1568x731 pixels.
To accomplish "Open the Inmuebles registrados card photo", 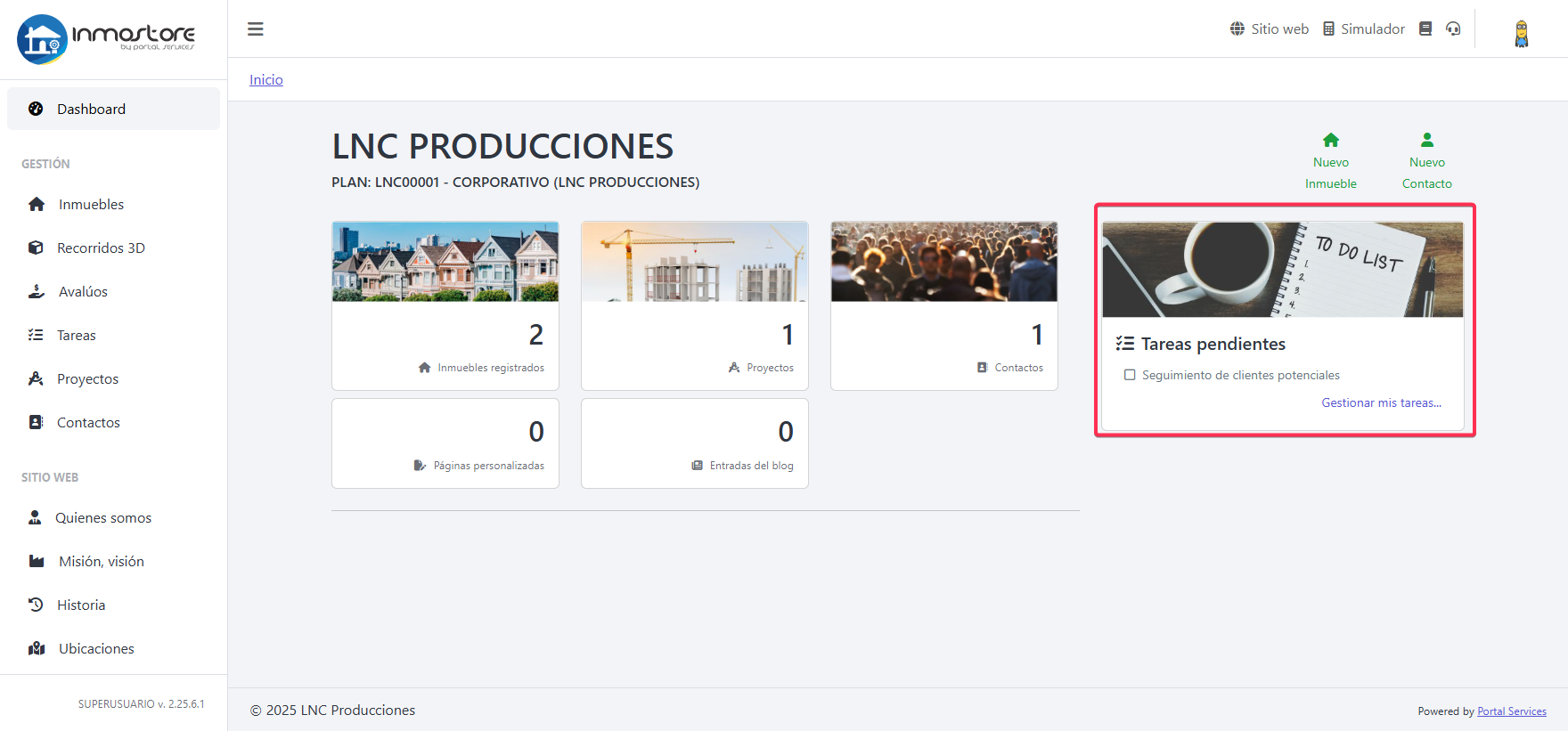I will tap(445, 262).
